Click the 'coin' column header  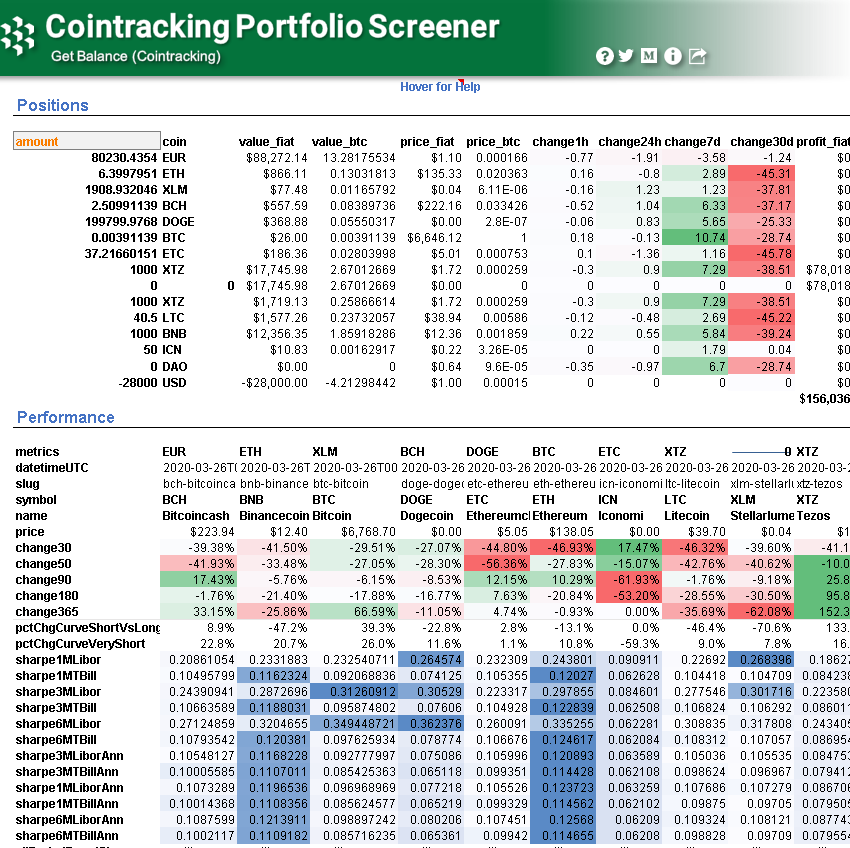tap(175, 142)
